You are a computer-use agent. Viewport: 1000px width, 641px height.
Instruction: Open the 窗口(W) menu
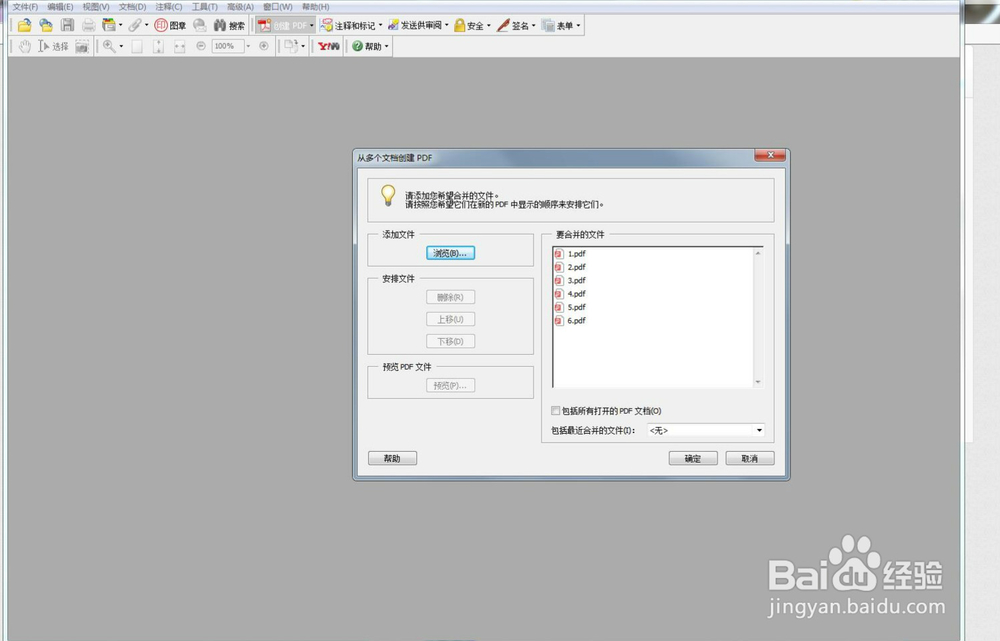[x=277, y=7]
